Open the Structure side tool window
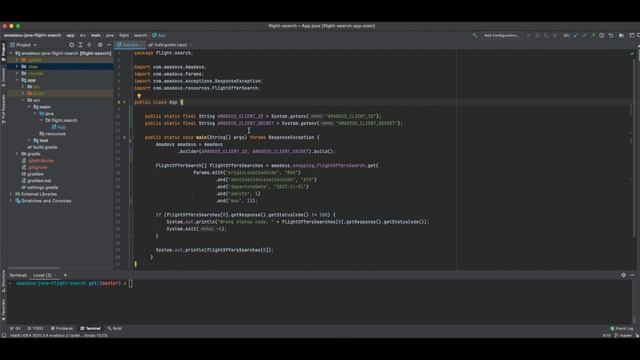 coord(3,280)
